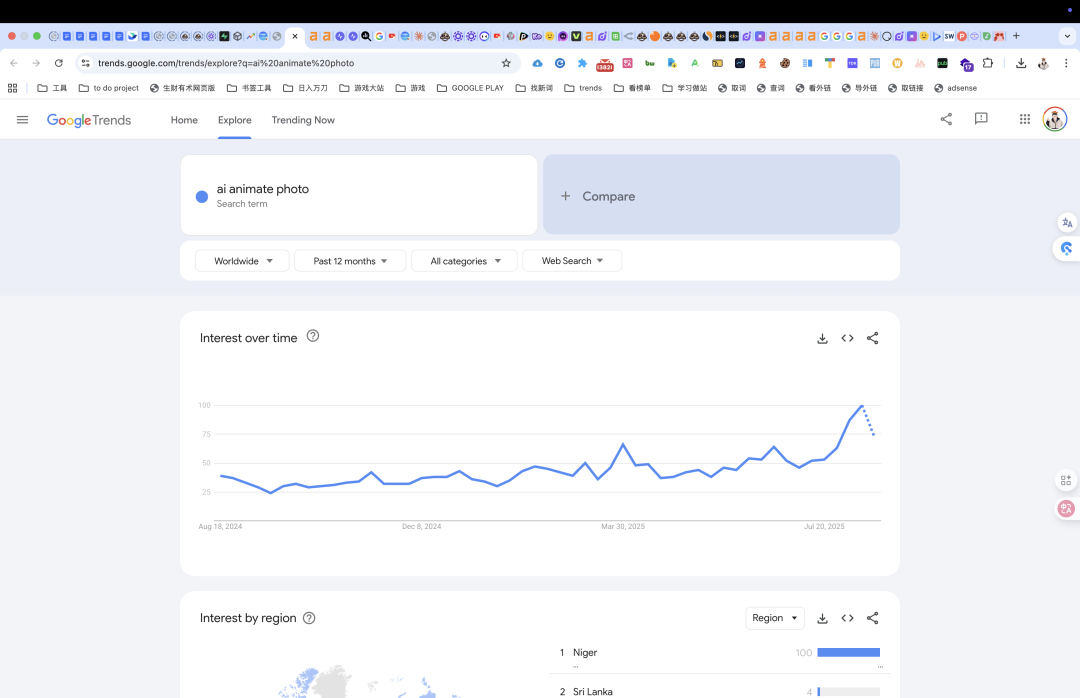The image size is (1080, 698).
Task: Open the All categories dropdown
Action: pyautogui.click(x=464, y=260)
